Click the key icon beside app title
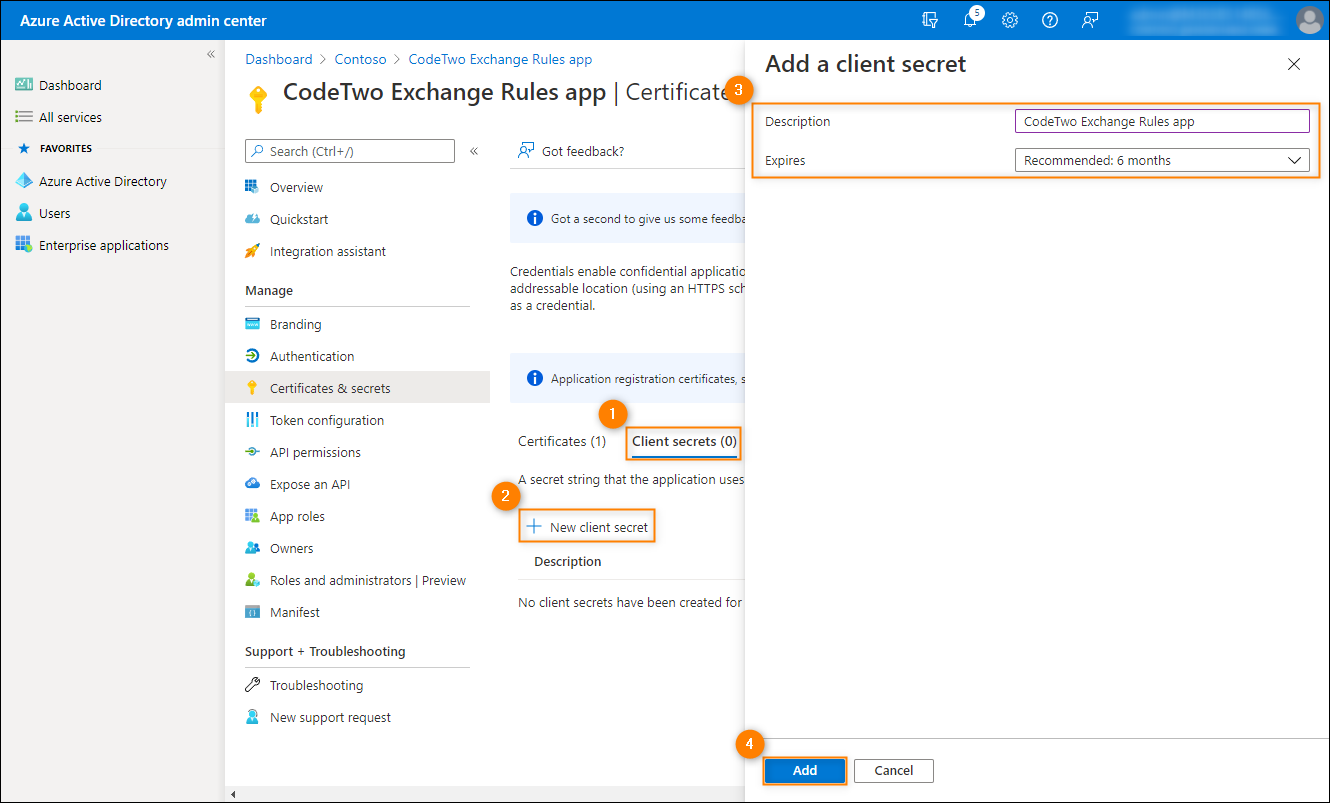This screenshot has height=803, width=1330. (x=258, y=99)
